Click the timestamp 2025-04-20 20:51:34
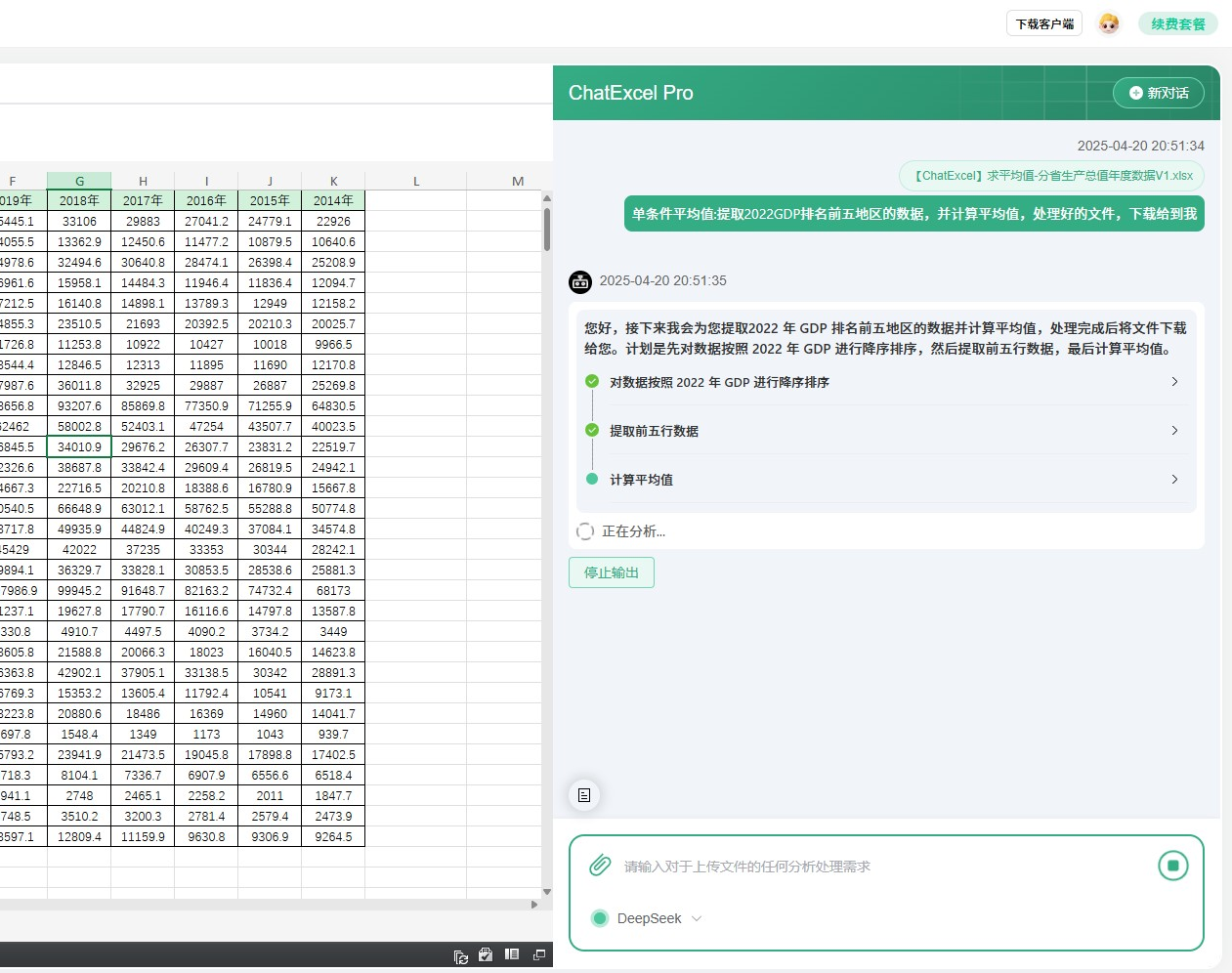 1141,146
